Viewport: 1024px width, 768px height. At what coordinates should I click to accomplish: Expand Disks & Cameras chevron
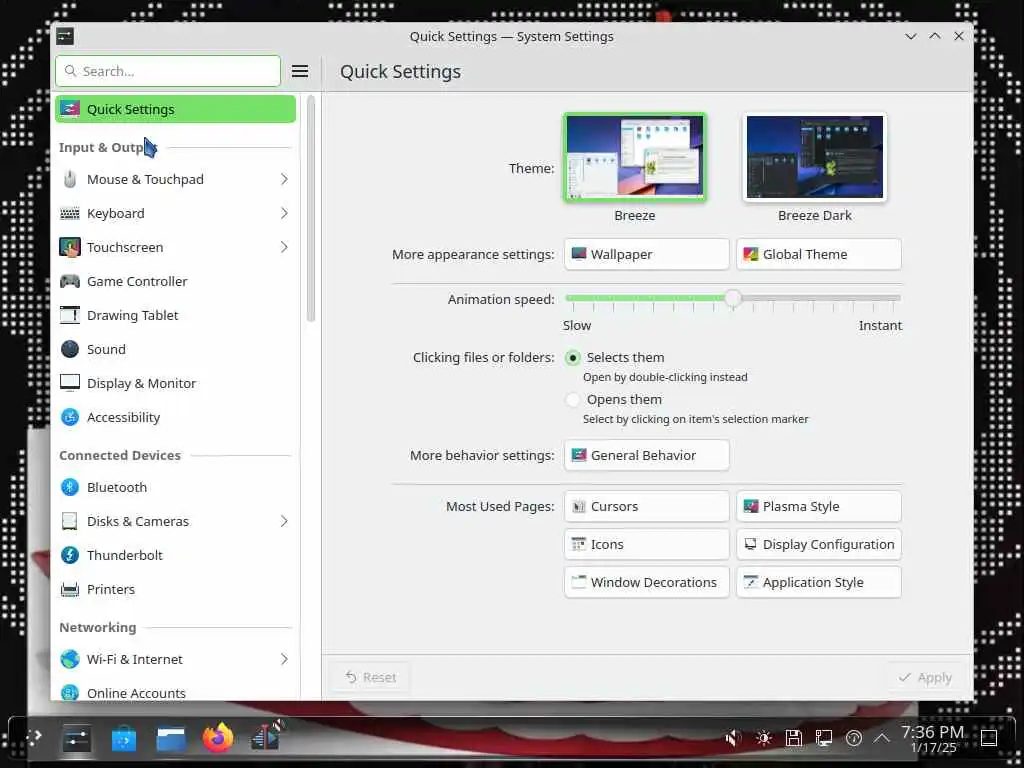[284, 521]
